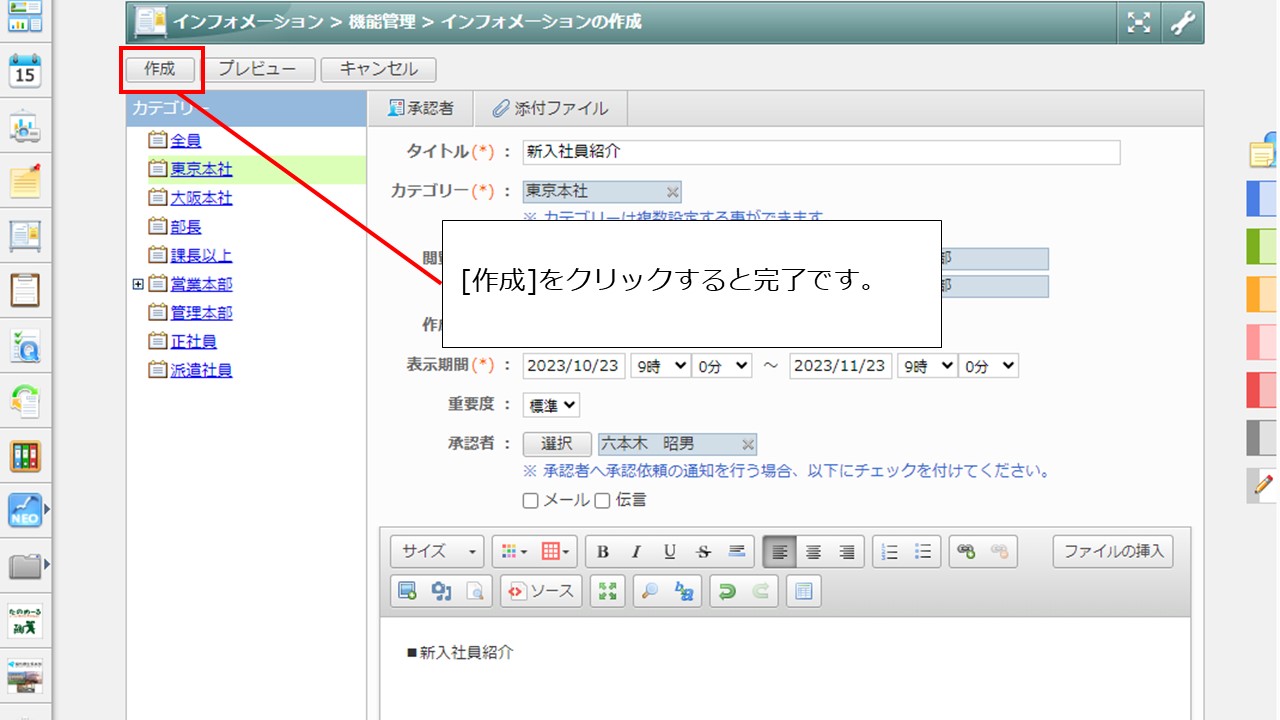Click the Bold formatting icon
Viewport: 1280px width, 720px height.
coord(602,552)
